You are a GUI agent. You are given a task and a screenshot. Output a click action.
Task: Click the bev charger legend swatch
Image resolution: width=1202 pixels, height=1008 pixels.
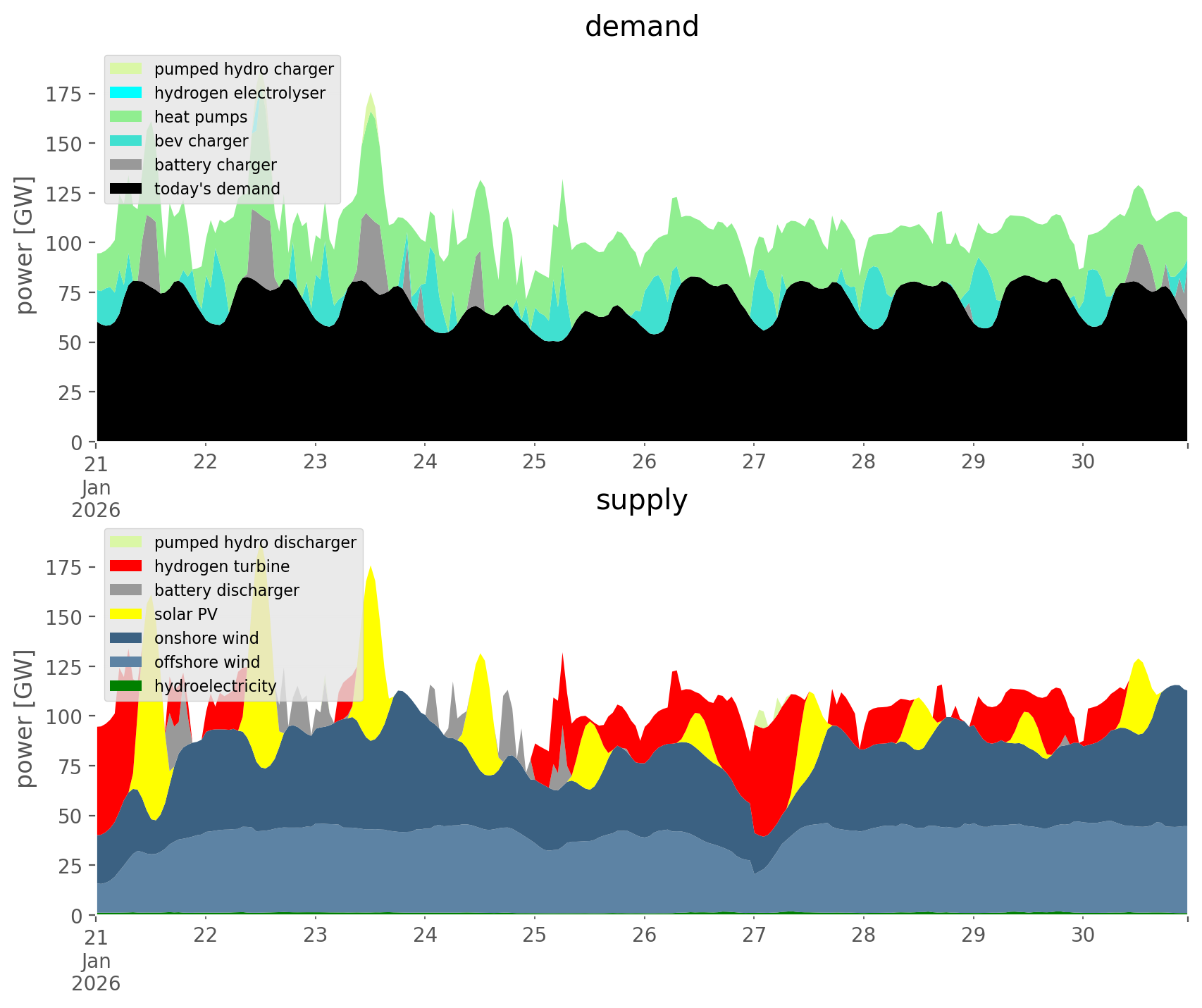coord(126,141)
